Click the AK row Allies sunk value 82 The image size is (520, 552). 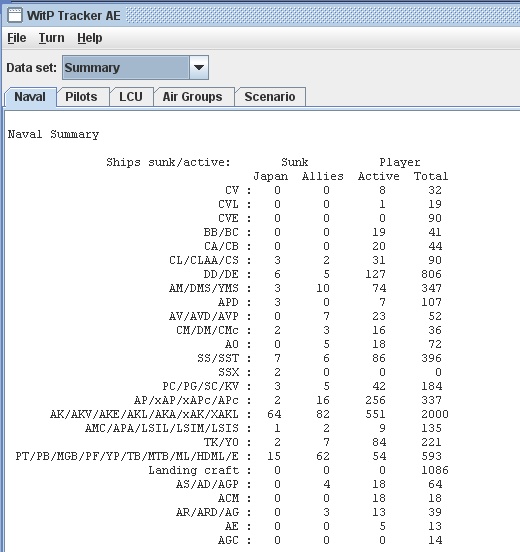323,414
